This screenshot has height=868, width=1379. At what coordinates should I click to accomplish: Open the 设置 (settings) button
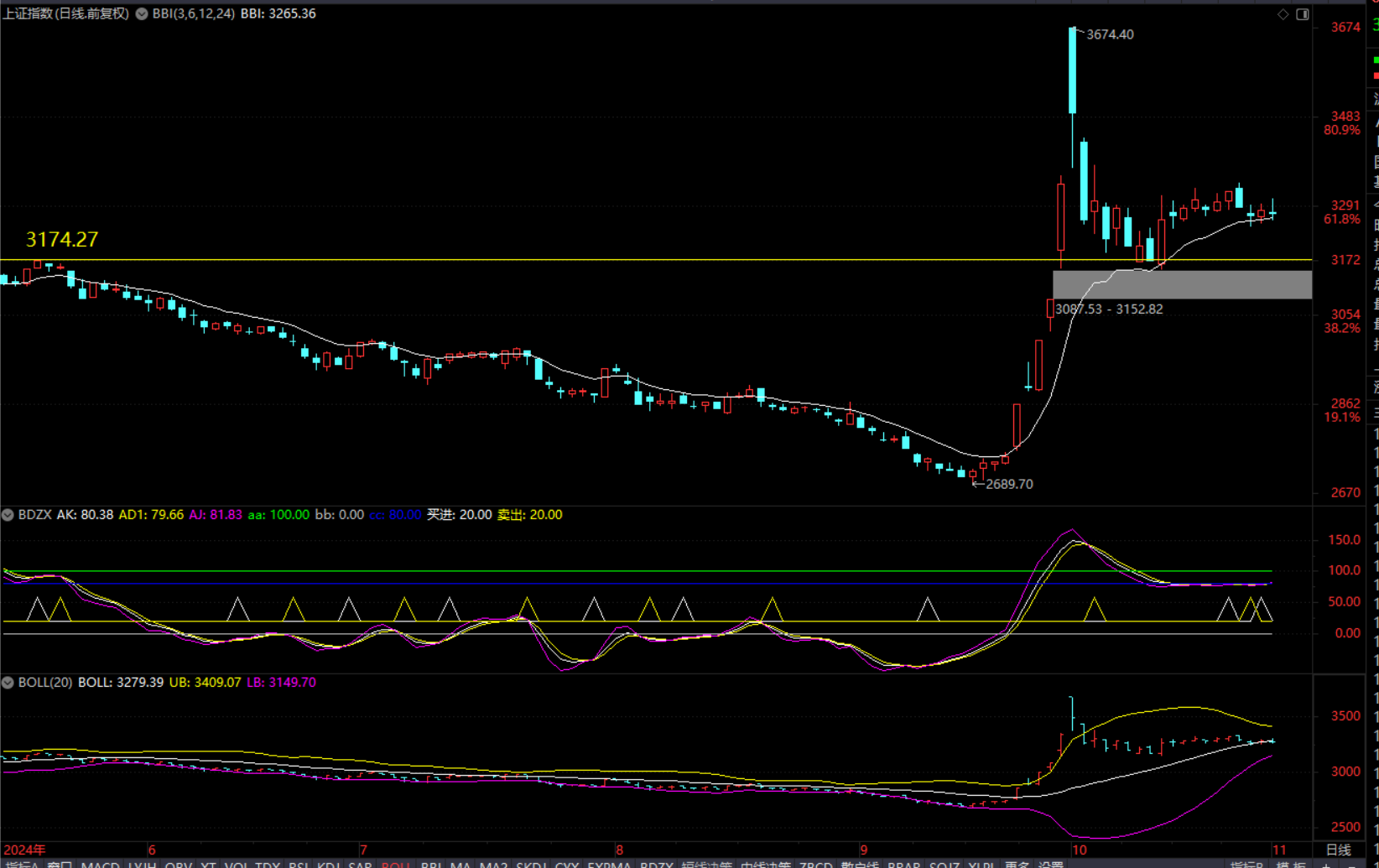1050,864
